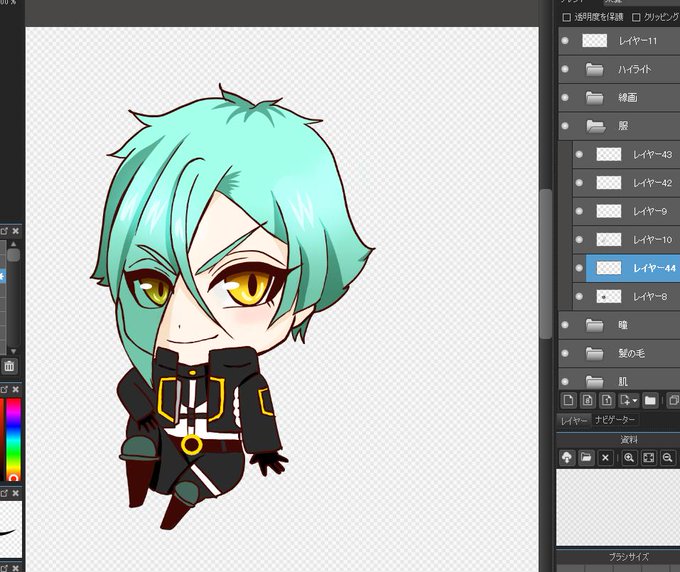Screen dimensions: 680x572
Task: Collapse the open 服 folder icon
Action: point(595,126)
